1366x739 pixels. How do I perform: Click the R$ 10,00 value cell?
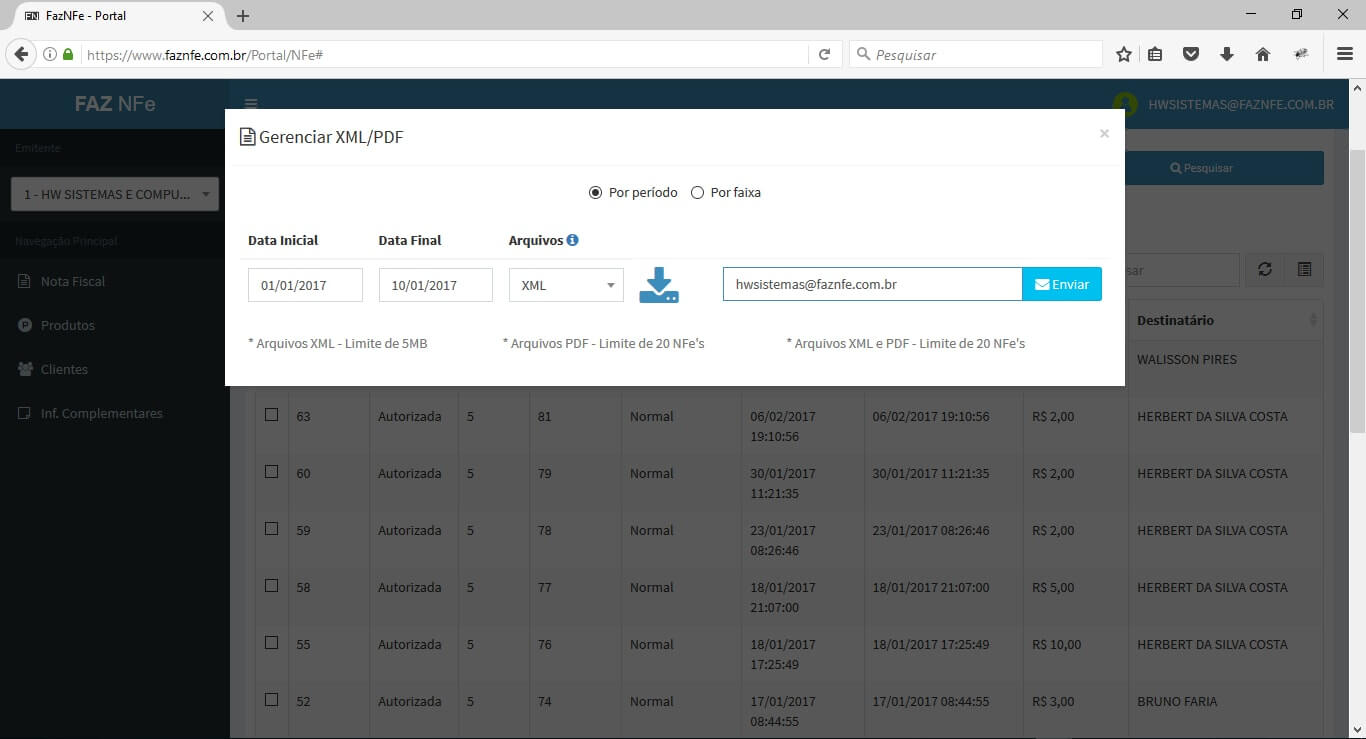click(1057, 644)
